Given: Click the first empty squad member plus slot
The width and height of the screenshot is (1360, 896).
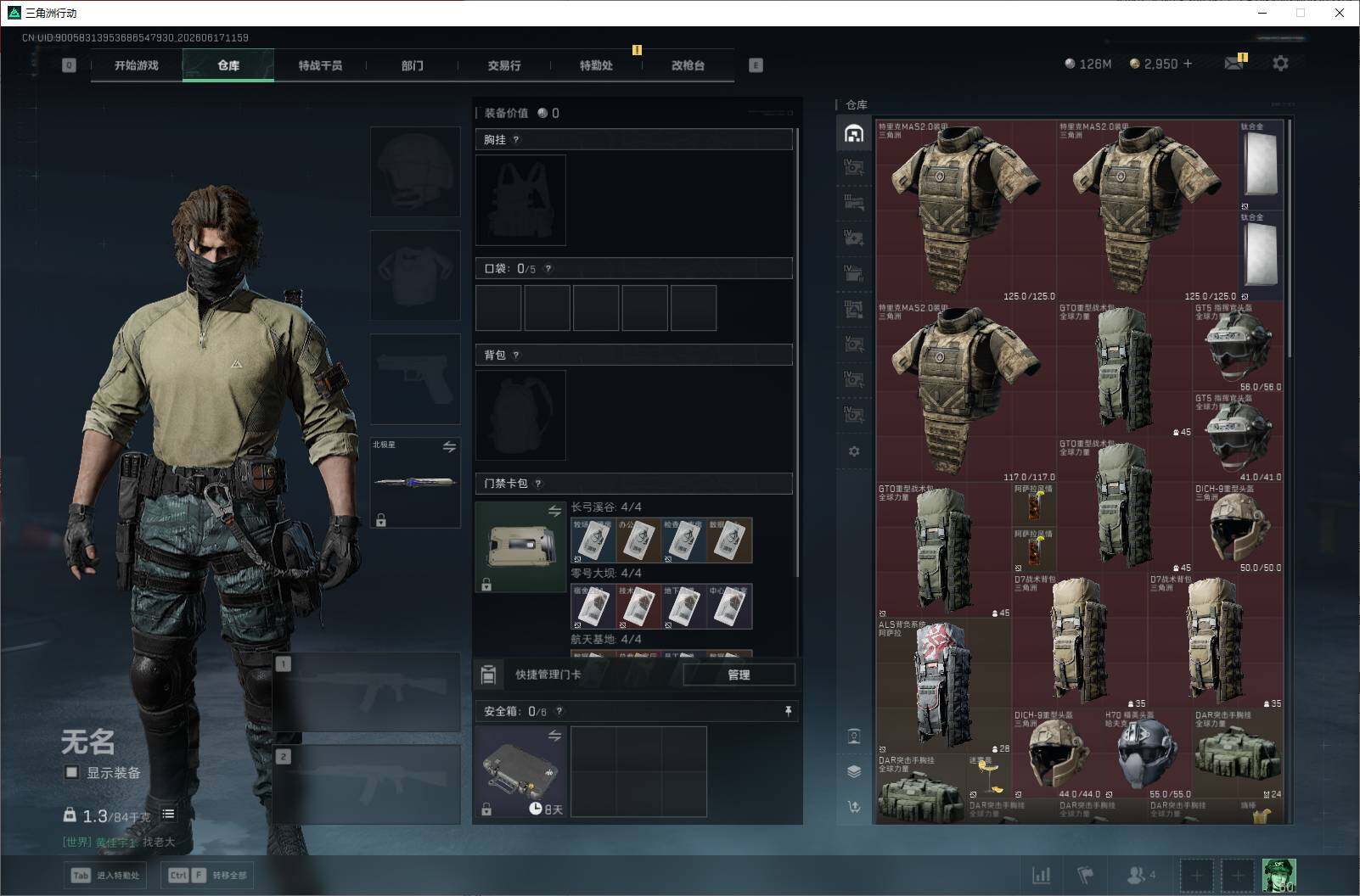Looking at the screenshot, I should point(1195,875).
